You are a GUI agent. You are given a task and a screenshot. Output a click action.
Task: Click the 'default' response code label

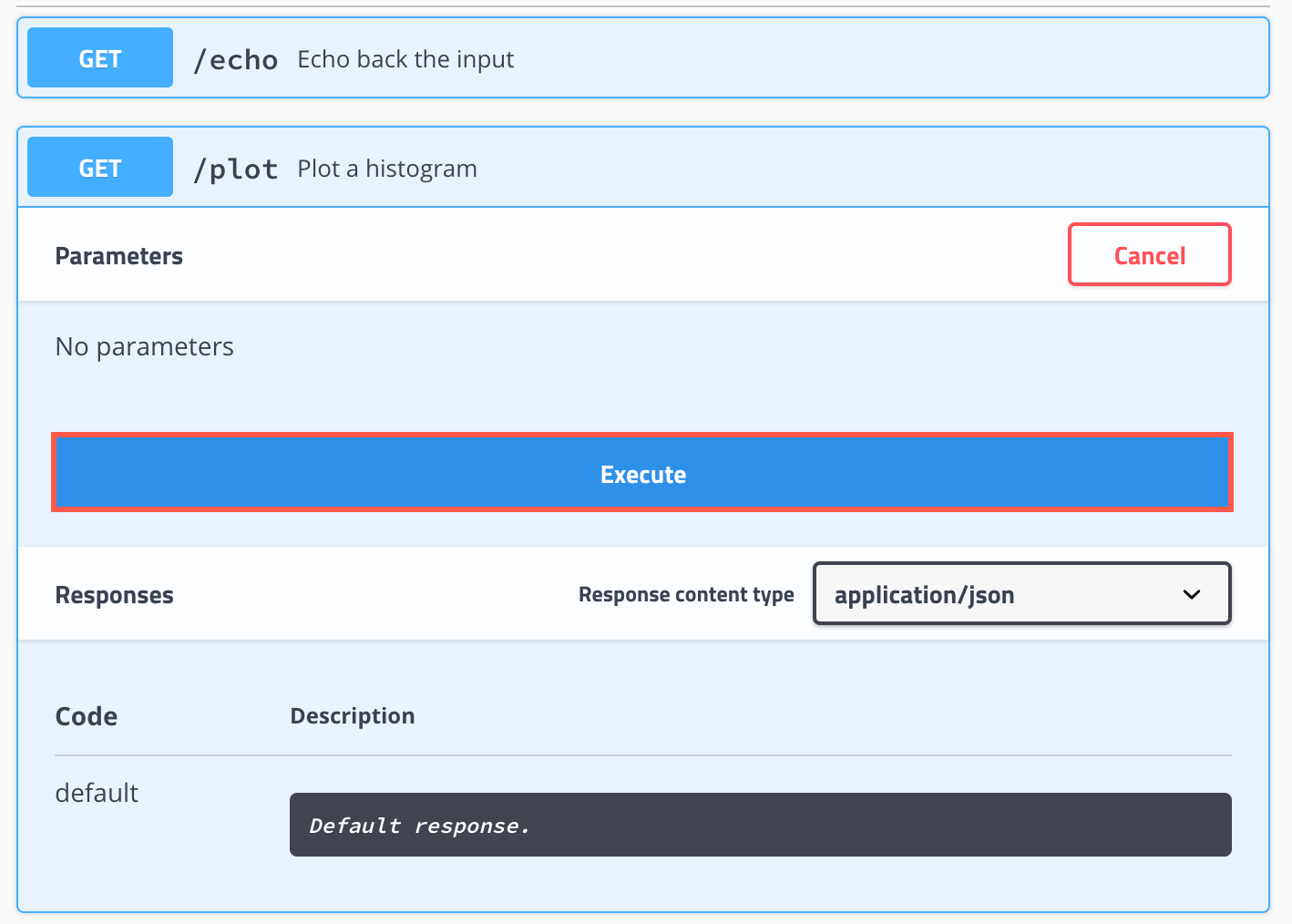pos(96,792)
